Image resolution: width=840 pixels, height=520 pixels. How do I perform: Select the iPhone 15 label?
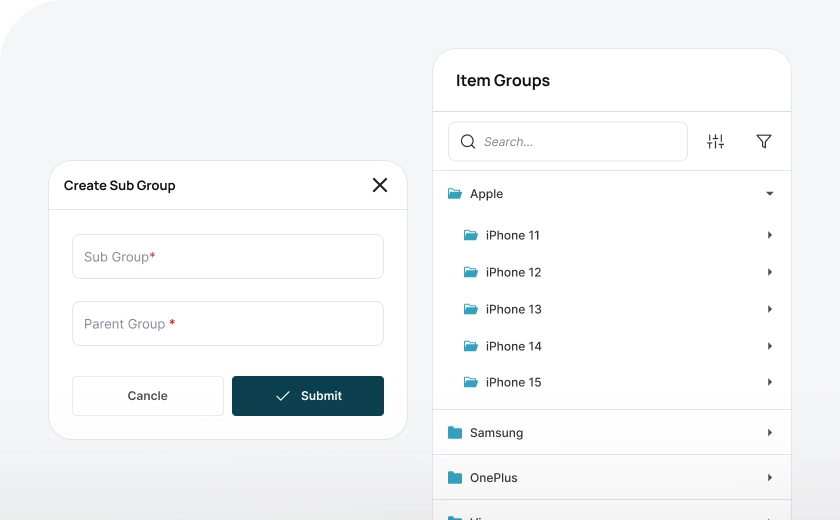coord(513,382)
